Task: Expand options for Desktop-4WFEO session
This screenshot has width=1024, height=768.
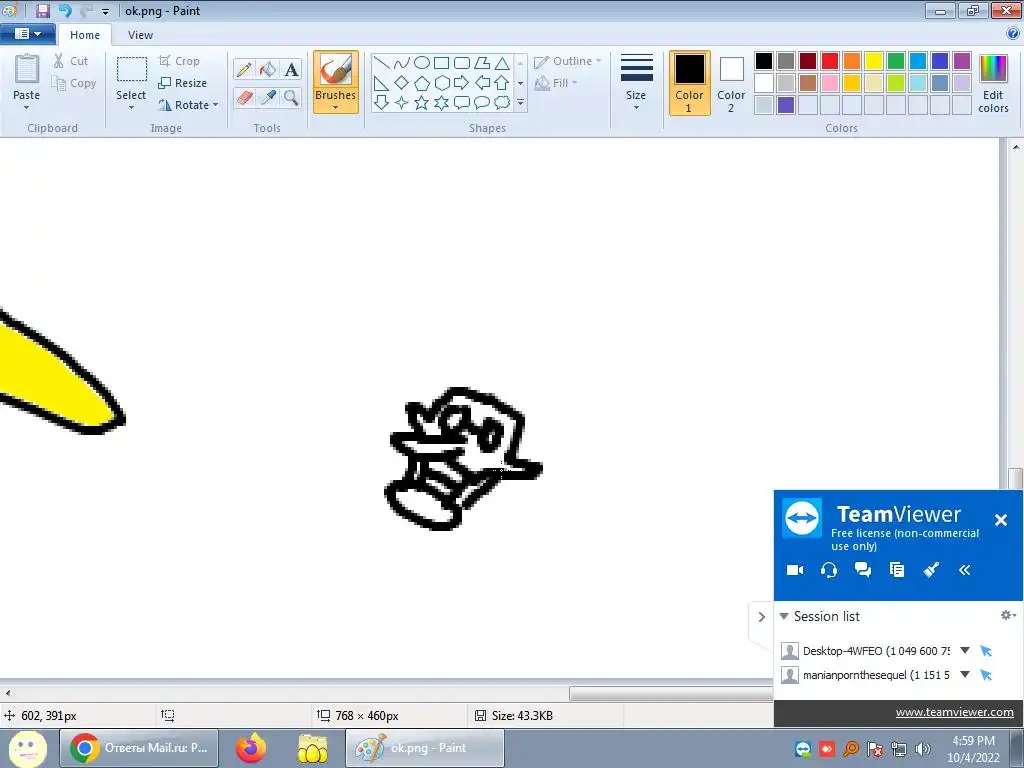Action: pos(965,650)
